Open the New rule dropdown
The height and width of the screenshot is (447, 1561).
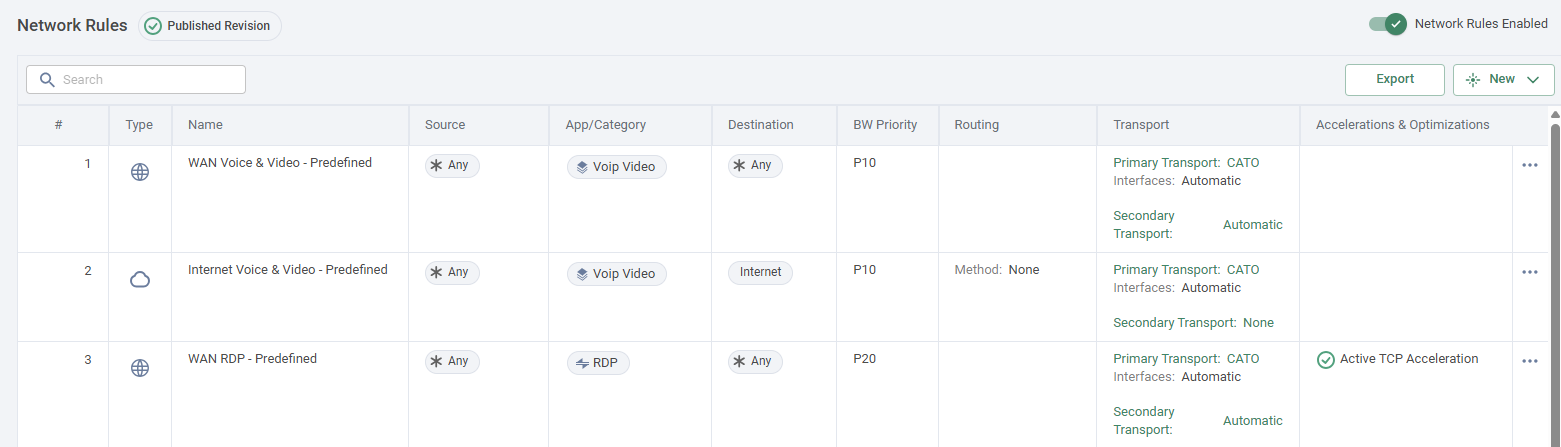1503,80
